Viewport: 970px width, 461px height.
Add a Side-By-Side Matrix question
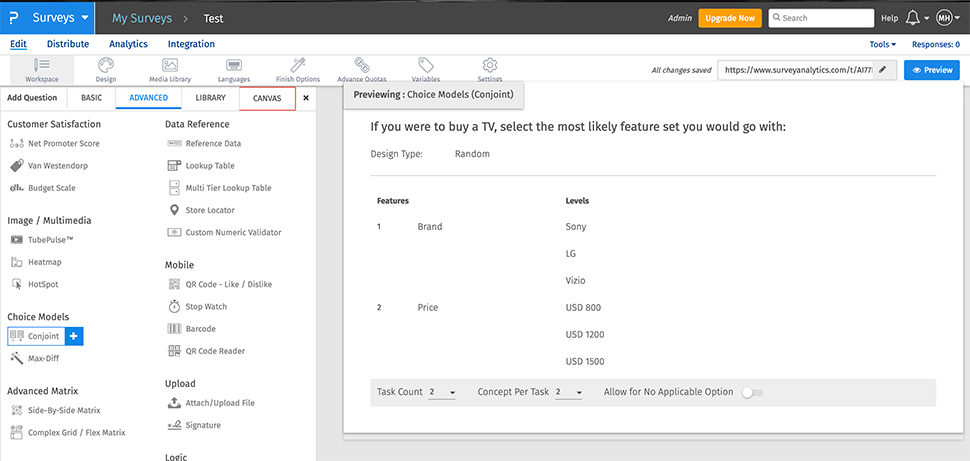coord(55,410)
